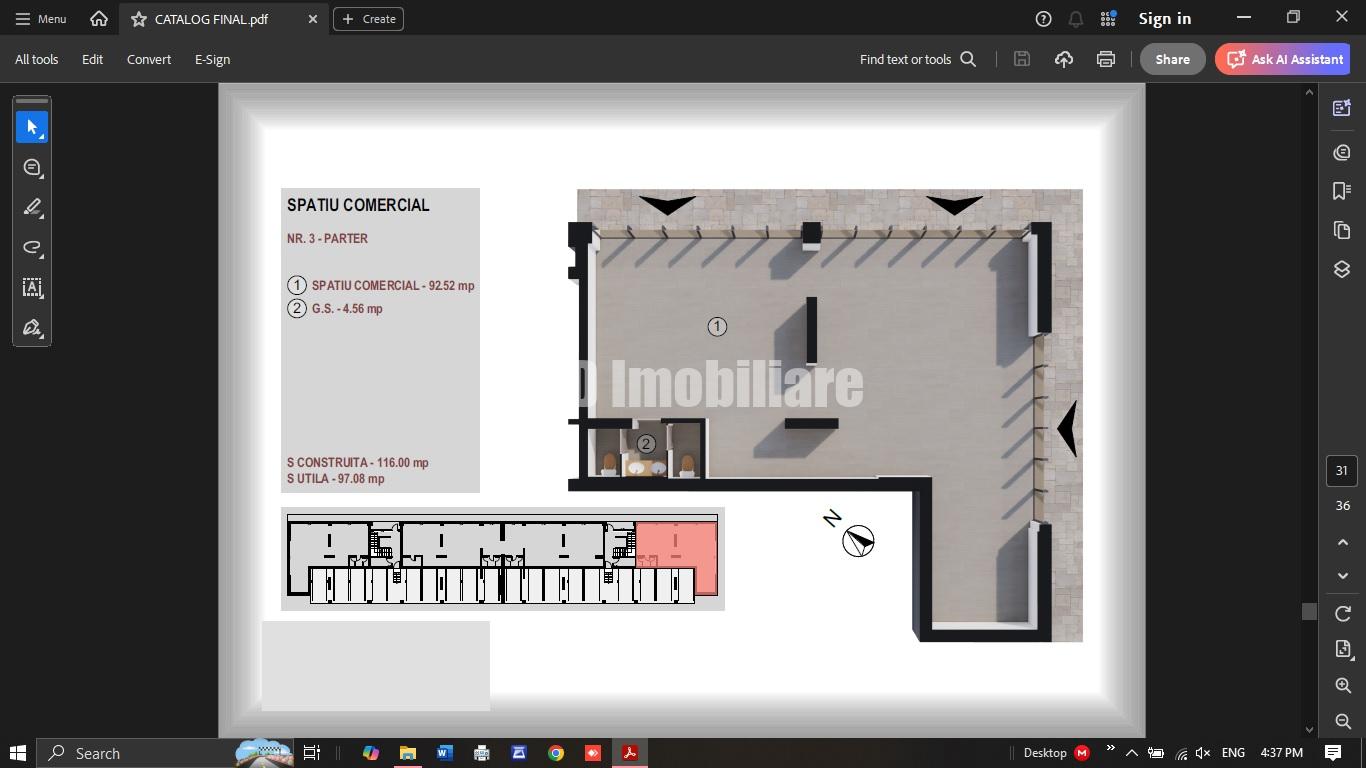Go to the previous page arrow
Image resolution: width=1366 pixels, height=768 pixels.
click(x=1342, y=542)
